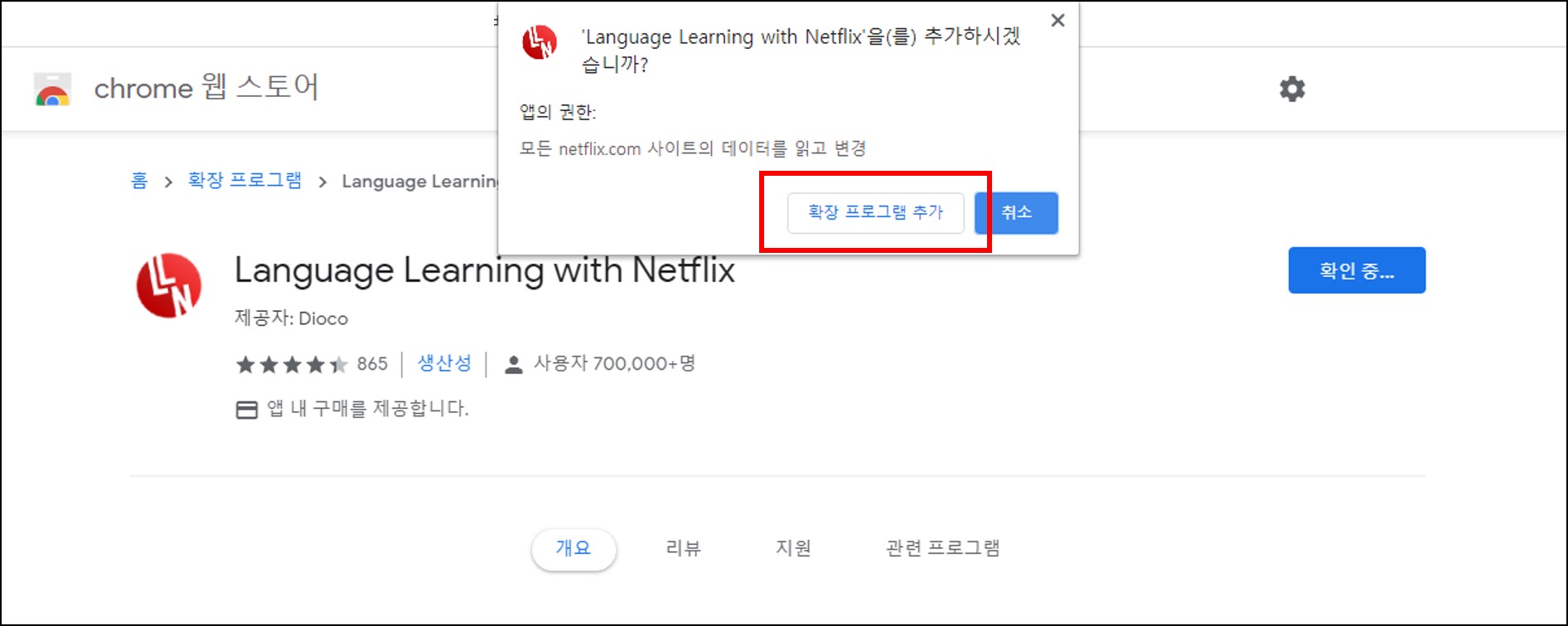Click the 865 reviews count

point(372,364)
